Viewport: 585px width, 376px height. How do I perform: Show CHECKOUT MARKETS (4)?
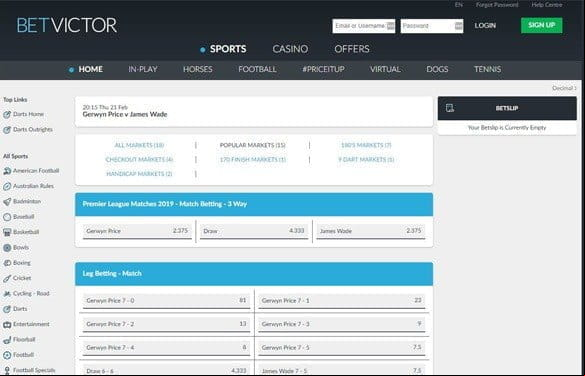(139, 160)
